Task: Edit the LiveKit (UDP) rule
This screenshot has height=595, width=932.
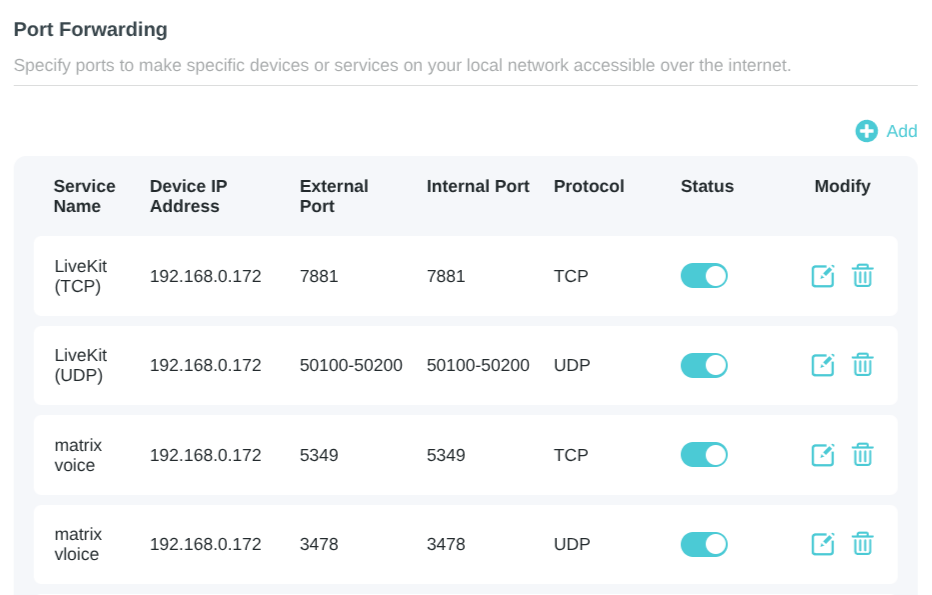Action: pos(822,365)
